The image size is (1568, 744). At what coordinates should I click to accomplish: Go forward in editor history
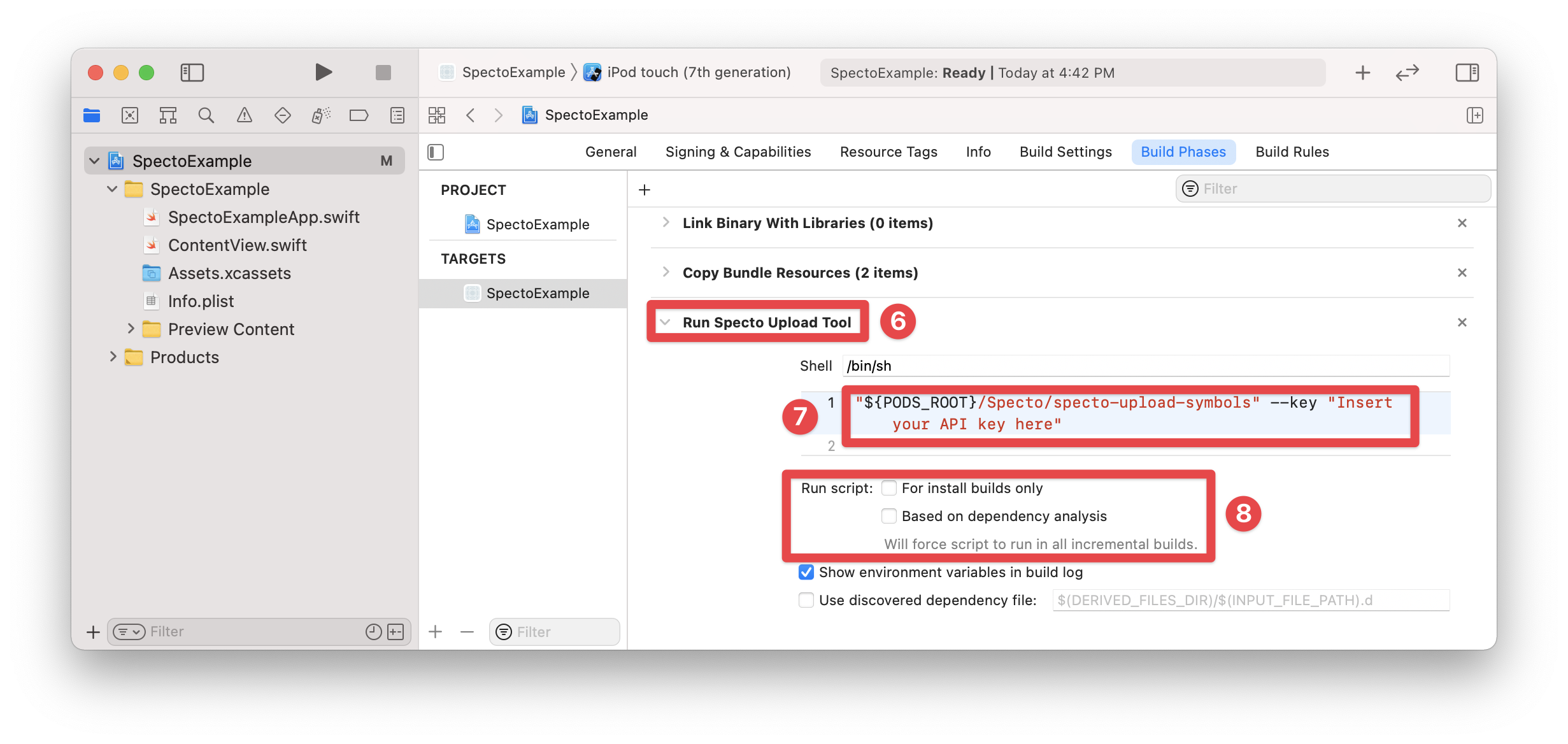[499, 115]
